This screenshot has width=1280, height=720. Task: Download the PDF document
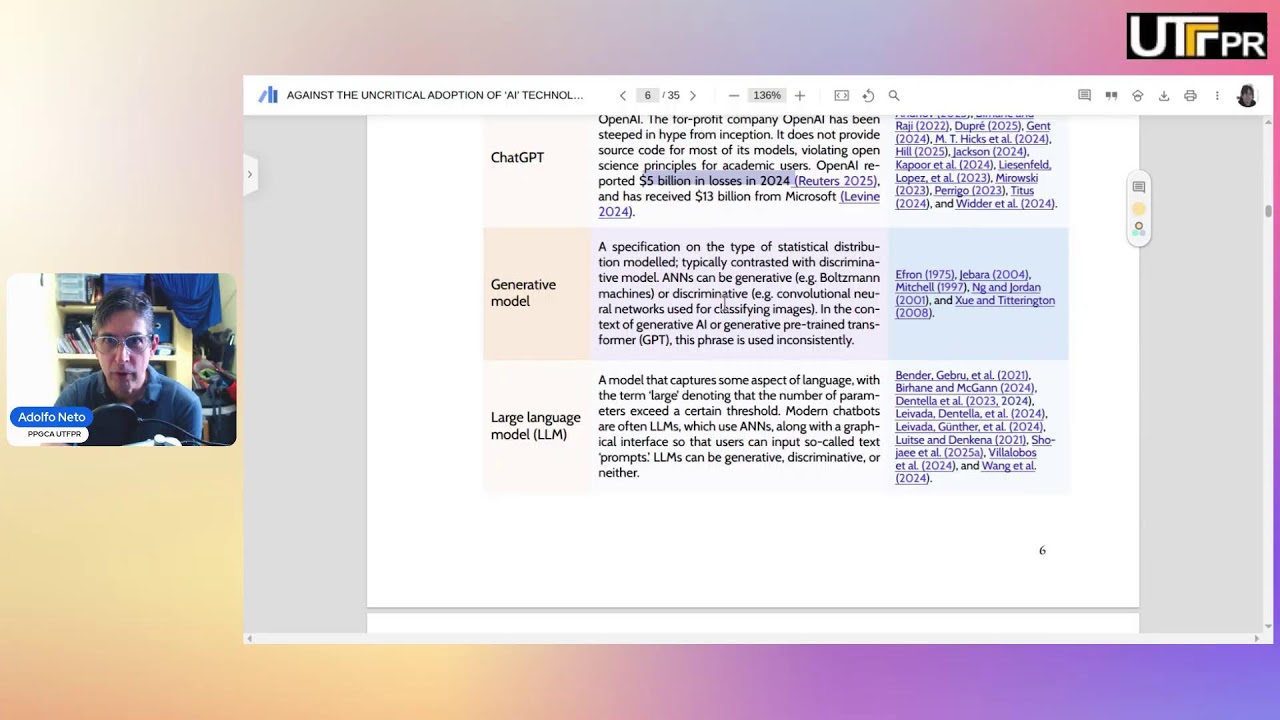tap(1164, 96)
